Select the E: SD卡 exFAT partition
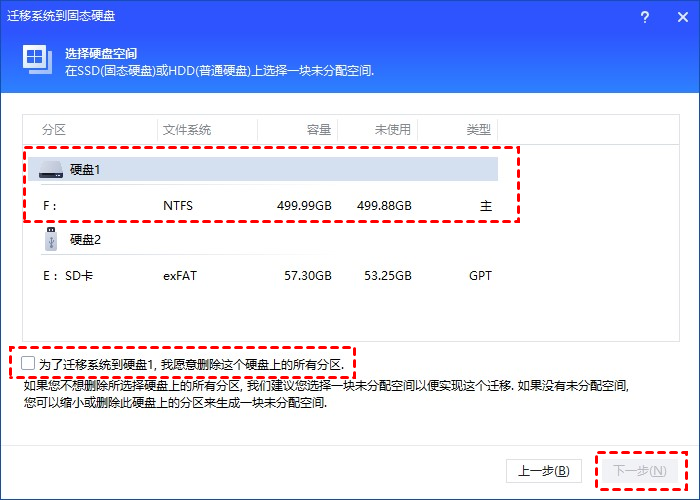The height and width of the screenshot is (500, 700). point(262,275)
